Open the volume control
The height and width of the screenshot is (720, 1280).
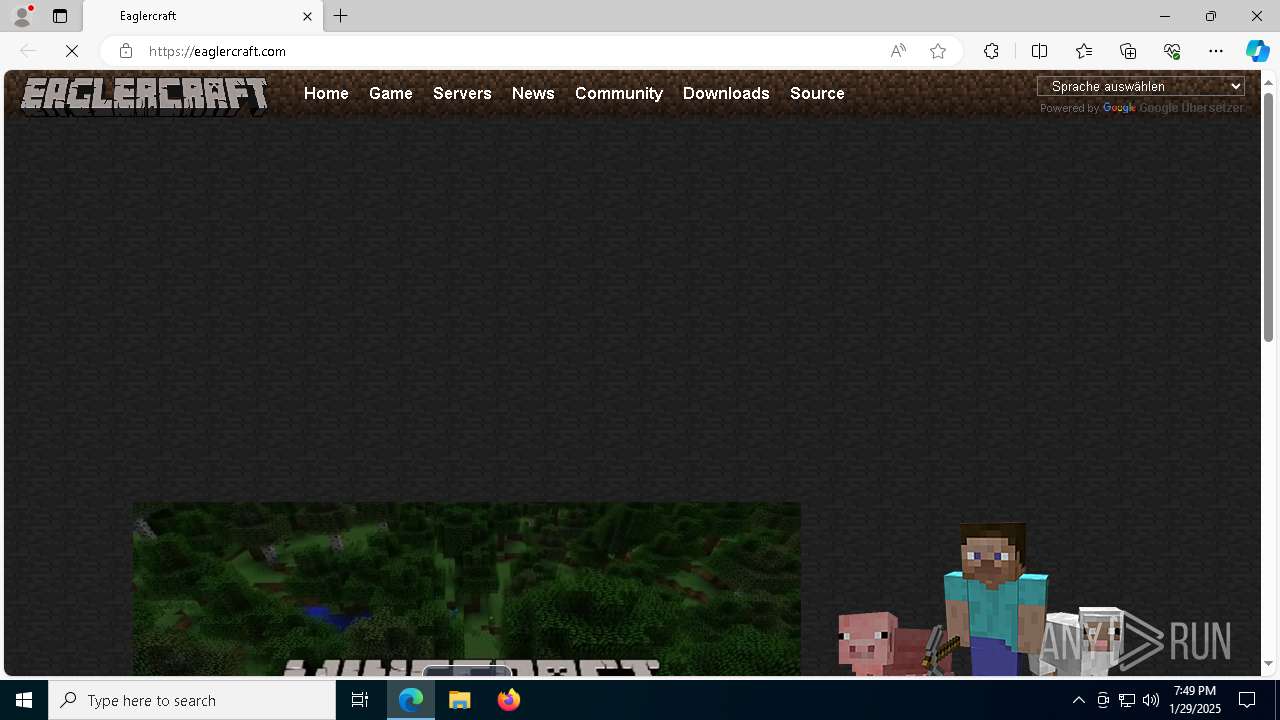[1151, 700]
